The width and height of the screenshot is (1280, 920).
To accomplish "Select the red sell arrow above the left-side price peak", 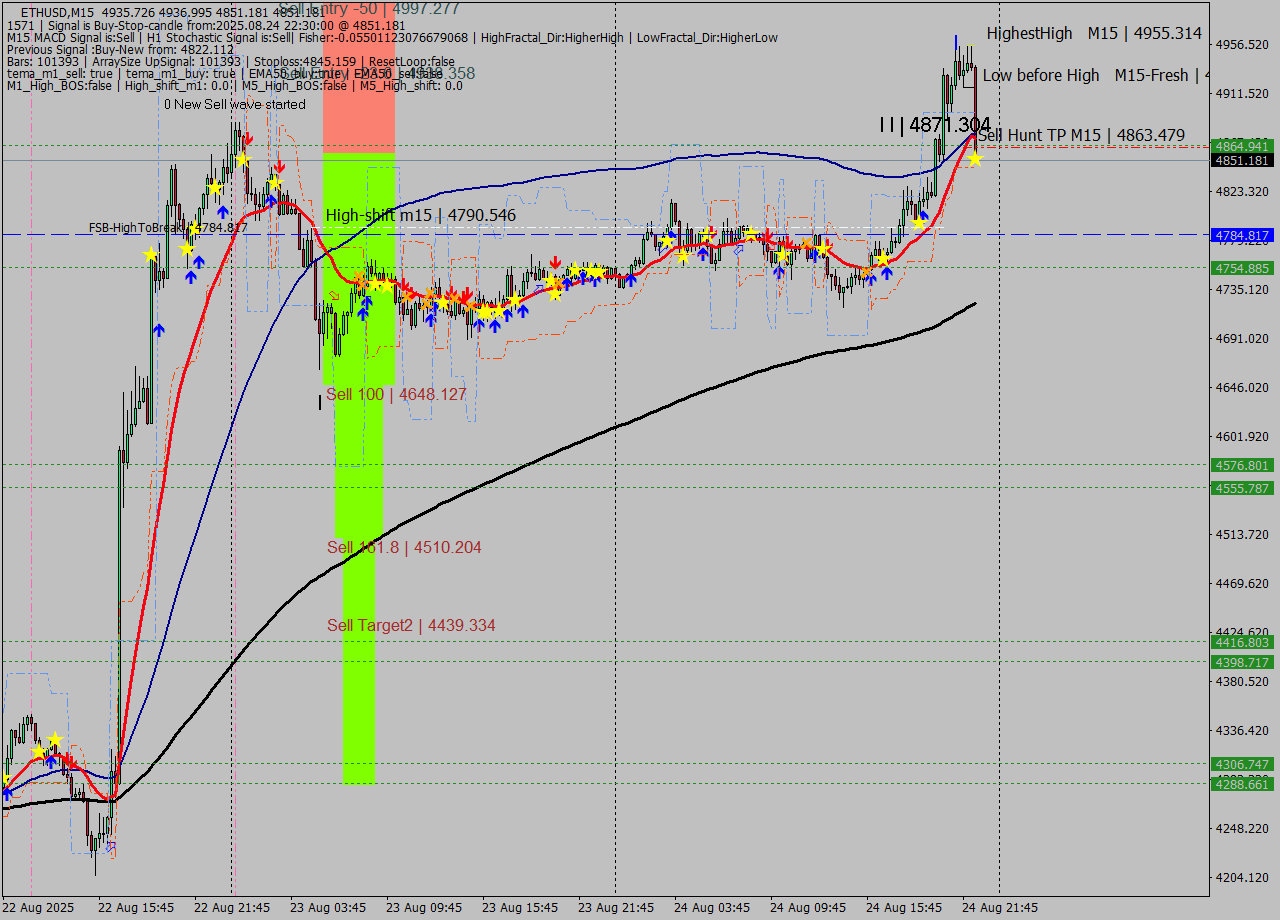I will [279, 168].
